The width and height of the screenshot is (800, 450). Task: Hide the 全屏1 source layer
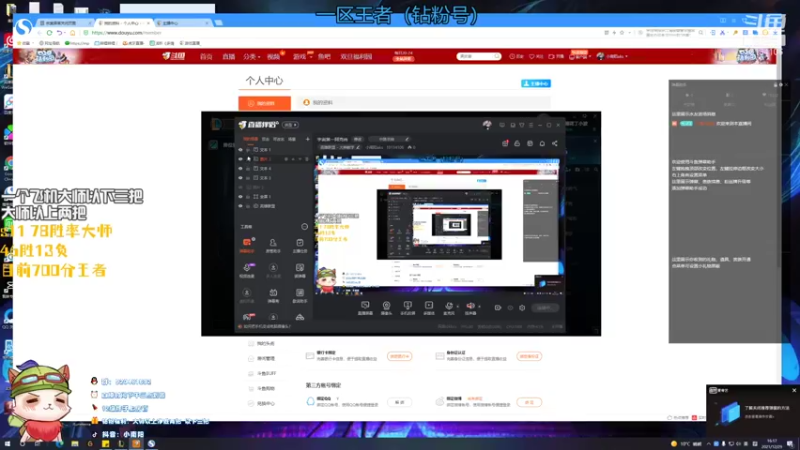pos(240,196)
